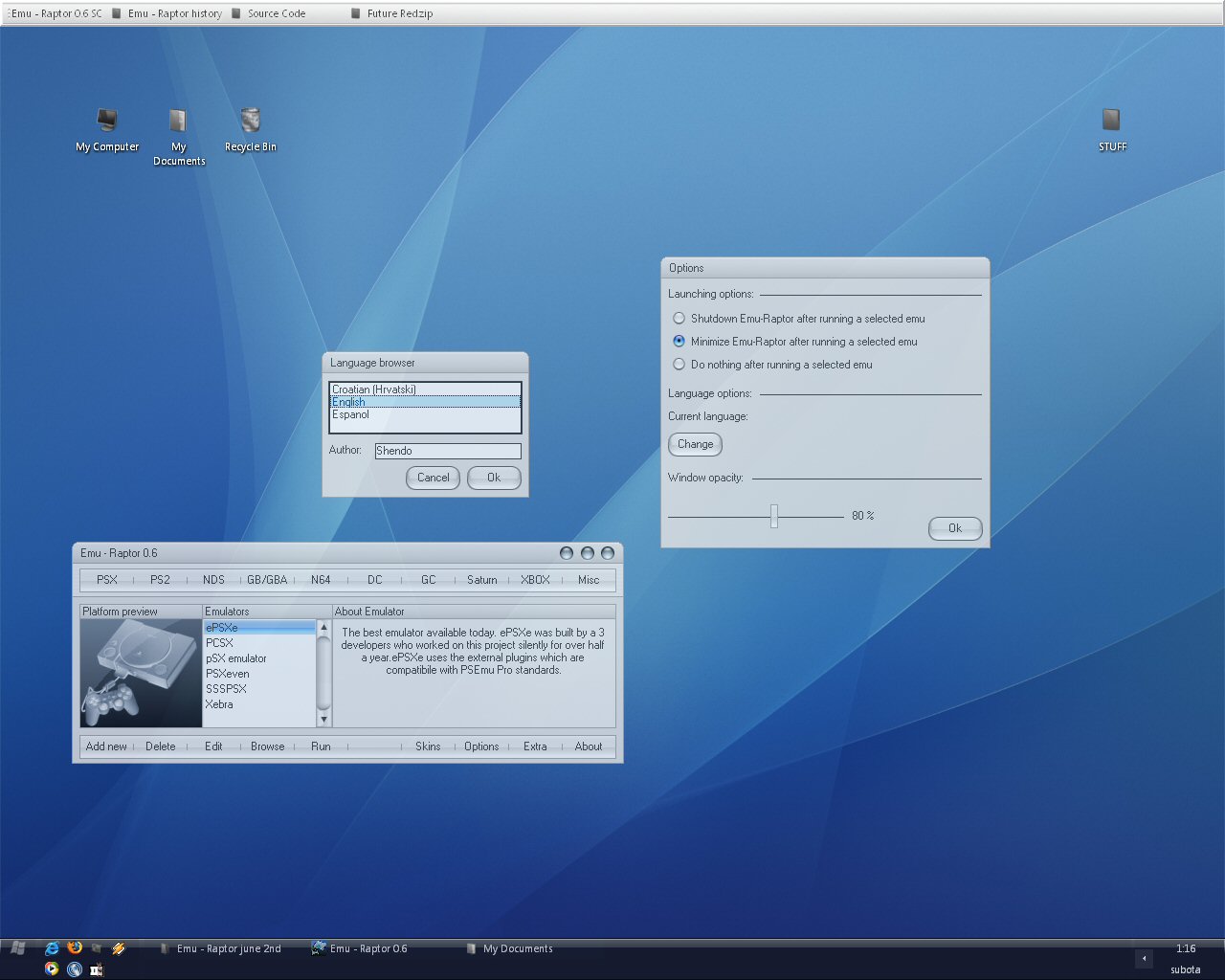Launch Firefox from quick launch
Image resolution: width=1225 pixels, height=980 pixels.
tap(75, 947)
